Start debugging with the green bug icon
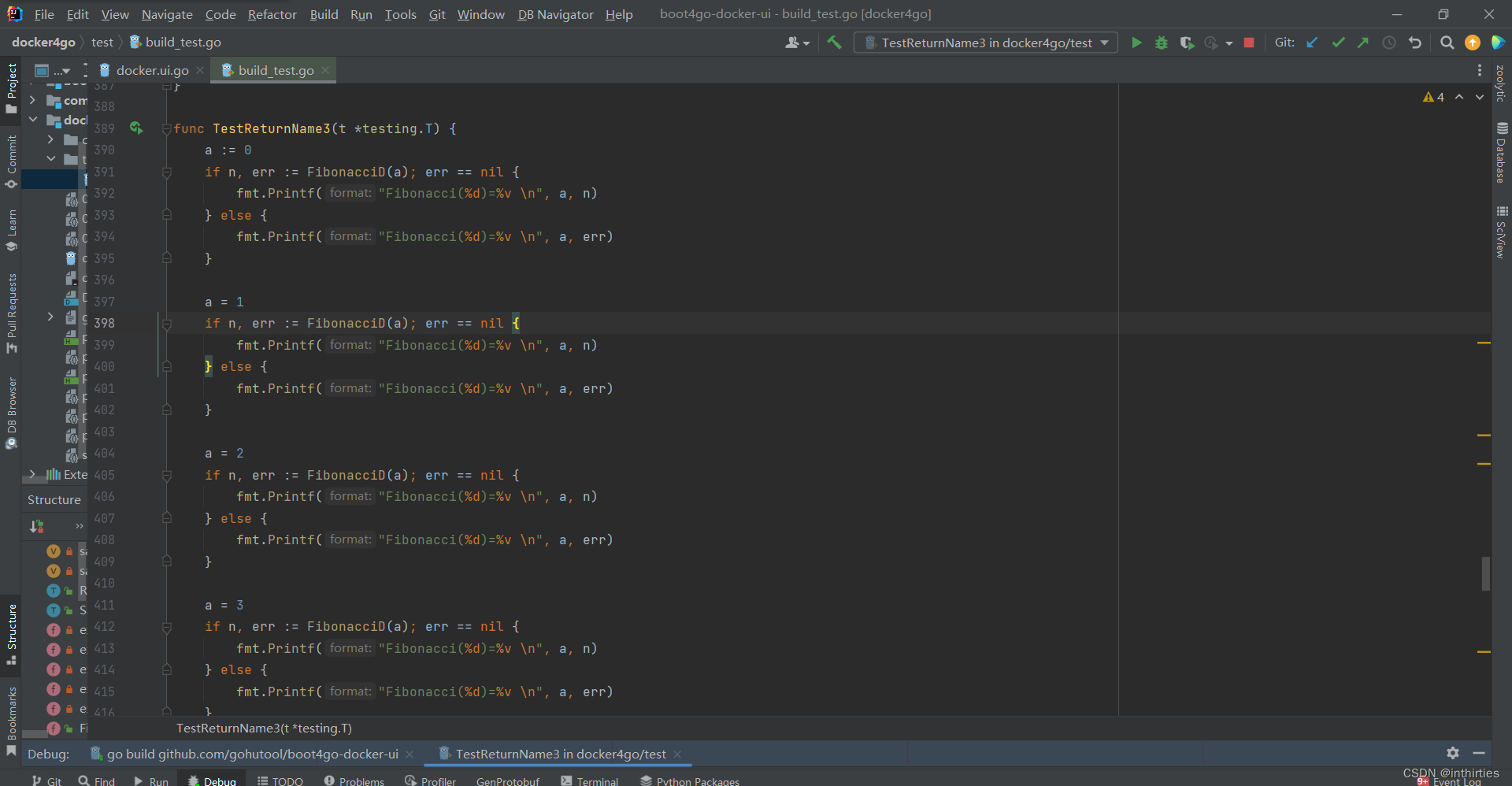 point(1161,43)
